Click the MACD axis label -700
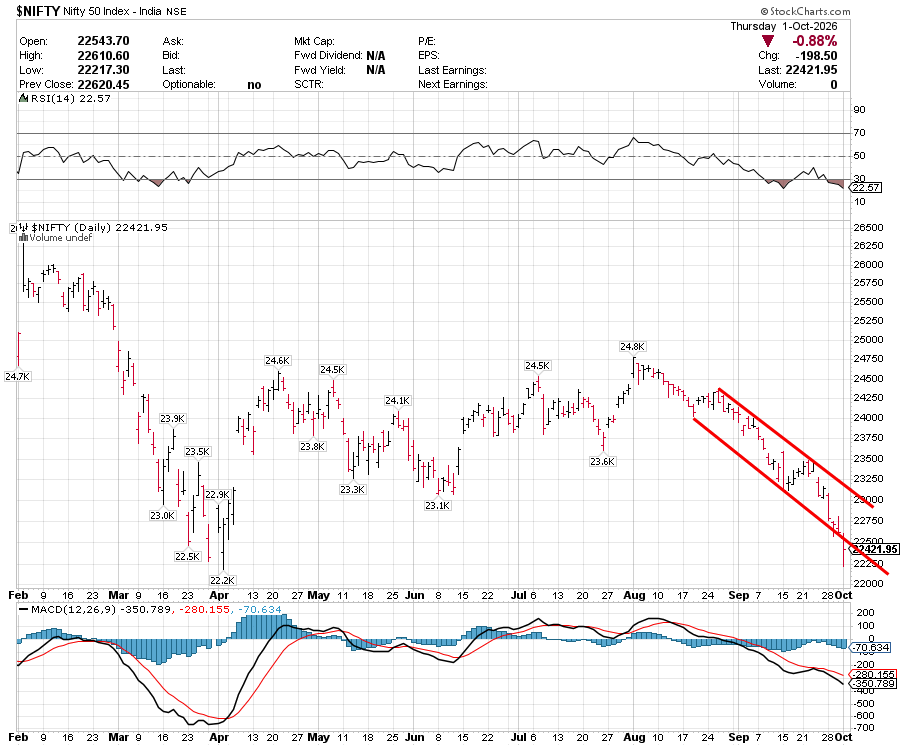The image size is (900, 746). click(x=864, y=728)
